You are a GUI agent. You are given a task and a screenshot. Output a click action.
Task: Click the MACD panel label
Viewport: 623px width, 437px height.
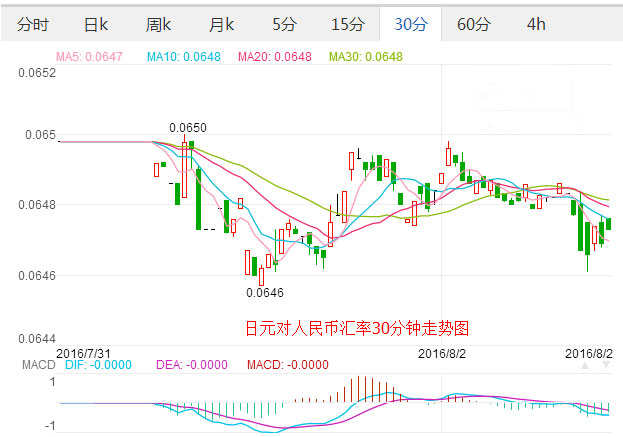click(x=39, y=365)
